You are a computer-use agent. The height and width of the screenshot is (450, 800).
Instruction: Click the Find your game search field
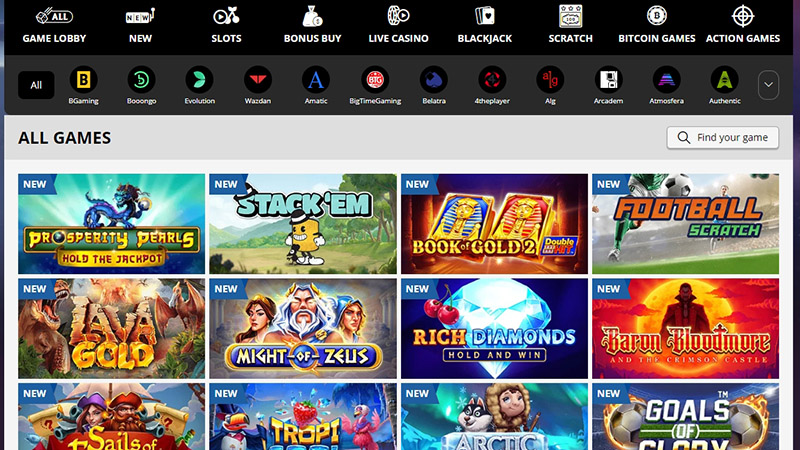[722, 138]
